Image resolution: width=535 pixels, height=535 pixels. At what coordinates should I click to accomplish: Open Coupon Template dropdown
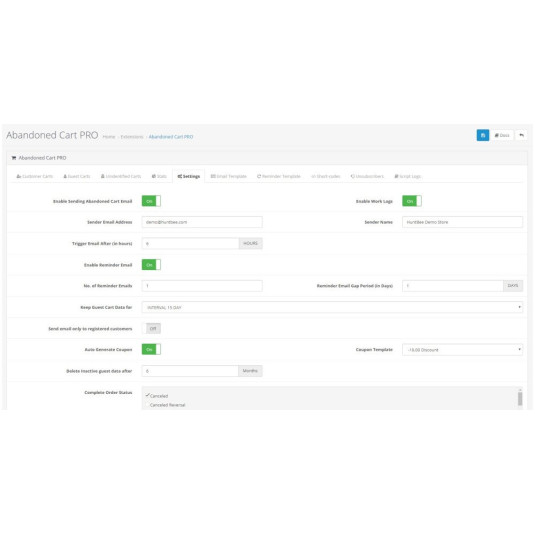[x=462, y=350]
